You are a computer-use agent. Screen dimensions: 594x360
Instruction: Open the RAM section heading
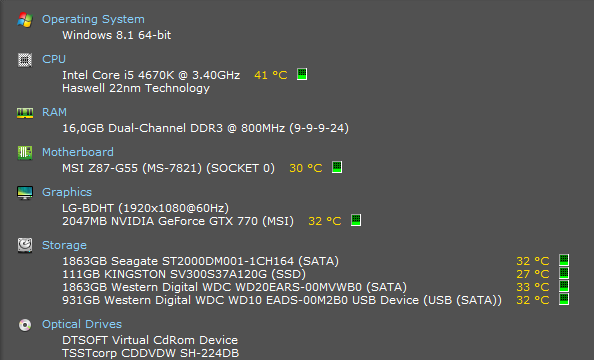point(54,112)
